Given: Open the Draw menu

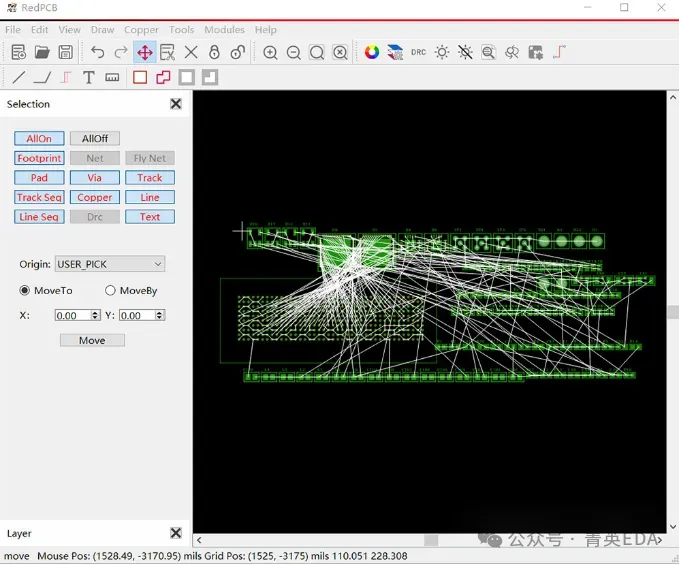Looking at the screenshot, I should (102, 29).
